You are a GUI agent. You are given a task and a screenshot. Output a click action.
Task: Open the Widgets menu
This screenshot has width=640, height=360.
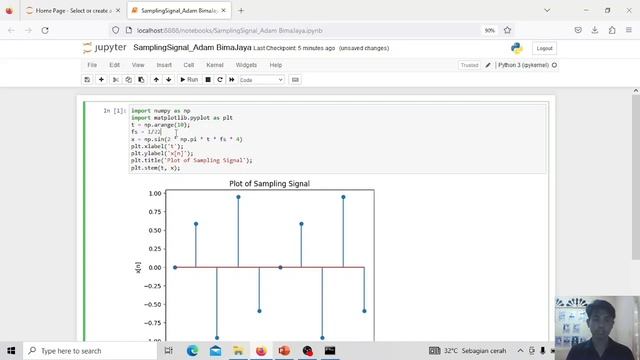(246, 65)
